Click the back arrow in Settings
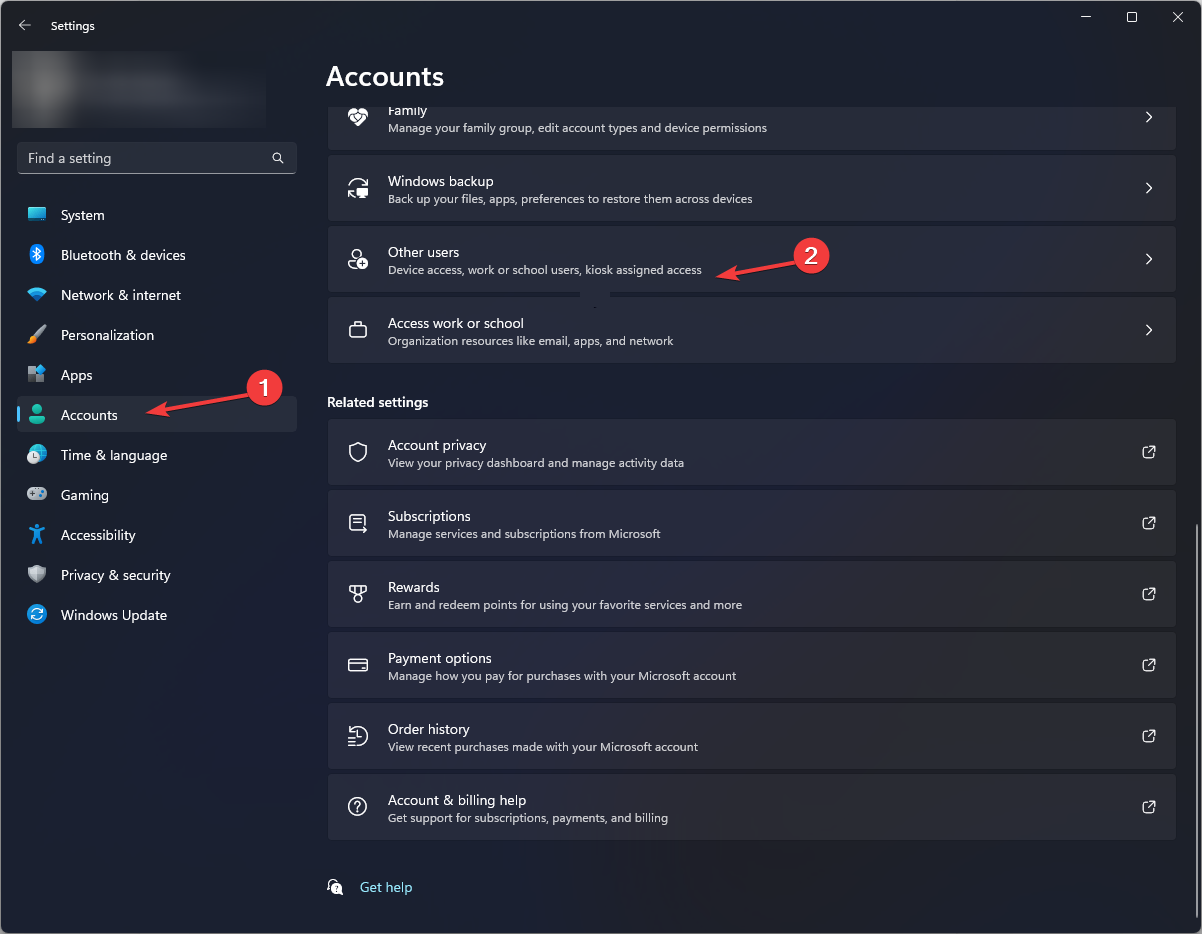The width and height of the screenshot is (1202, 934). 25,26
